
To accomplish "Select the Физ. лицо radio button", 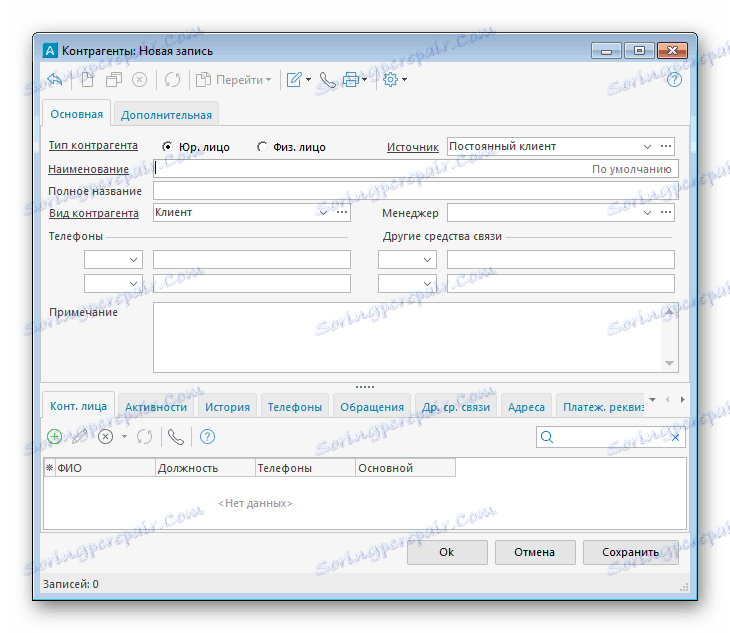I will coord(262,147).
